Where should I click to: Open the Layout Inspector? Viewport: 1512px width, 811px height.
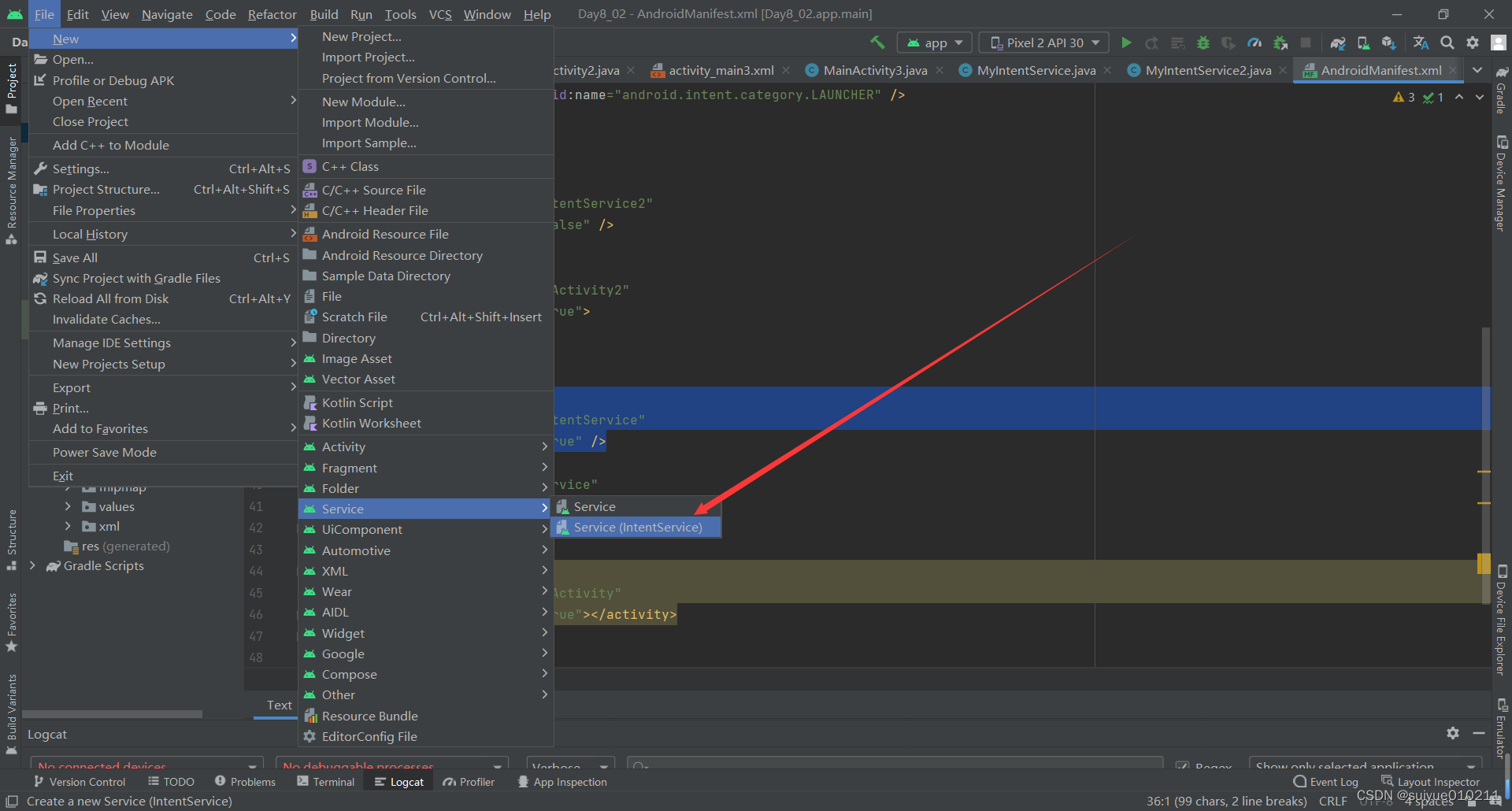click(x=1438, y=781)
